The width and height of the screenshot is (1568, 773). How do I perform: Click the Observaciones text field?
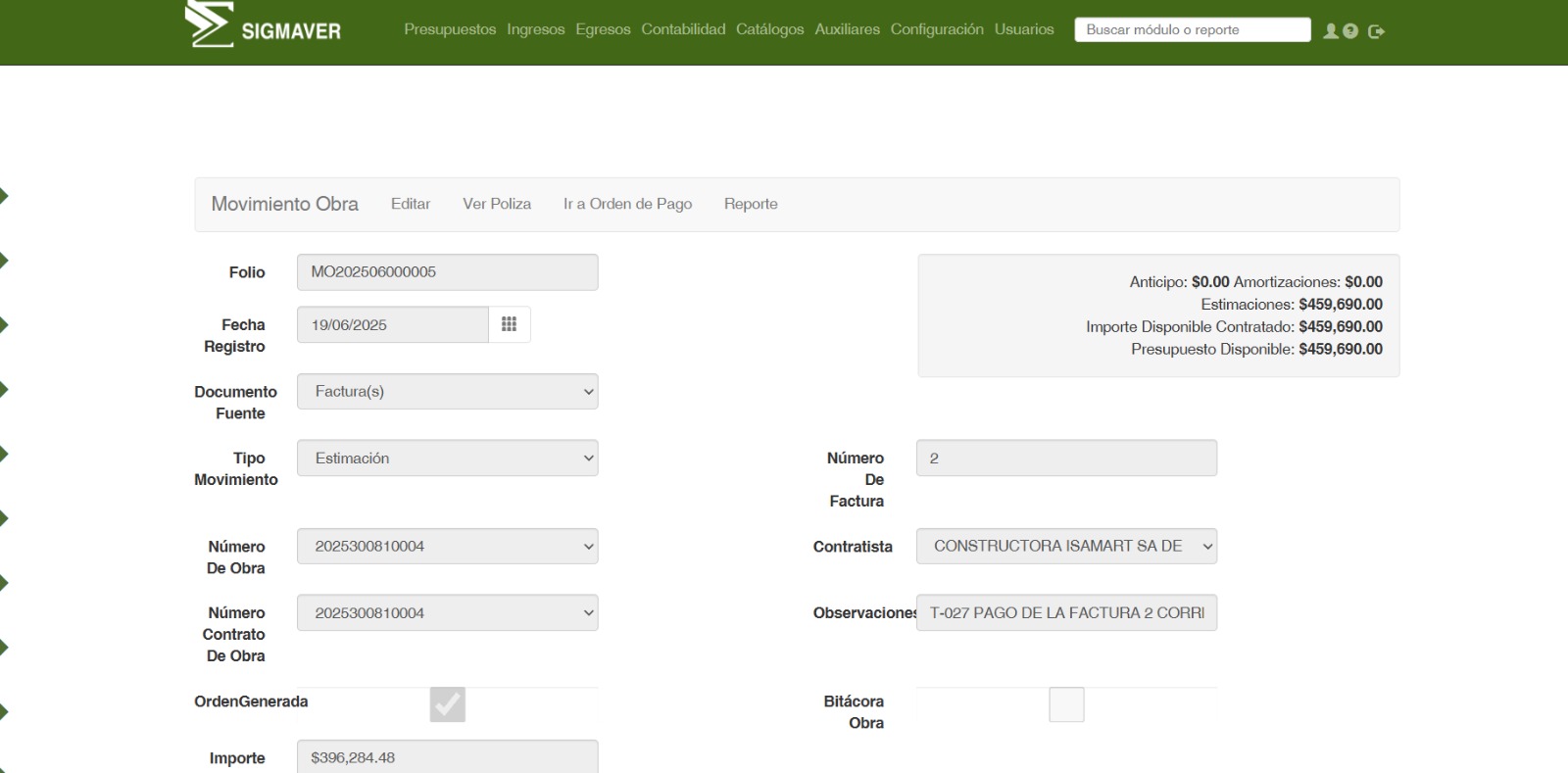(1066, 613)
